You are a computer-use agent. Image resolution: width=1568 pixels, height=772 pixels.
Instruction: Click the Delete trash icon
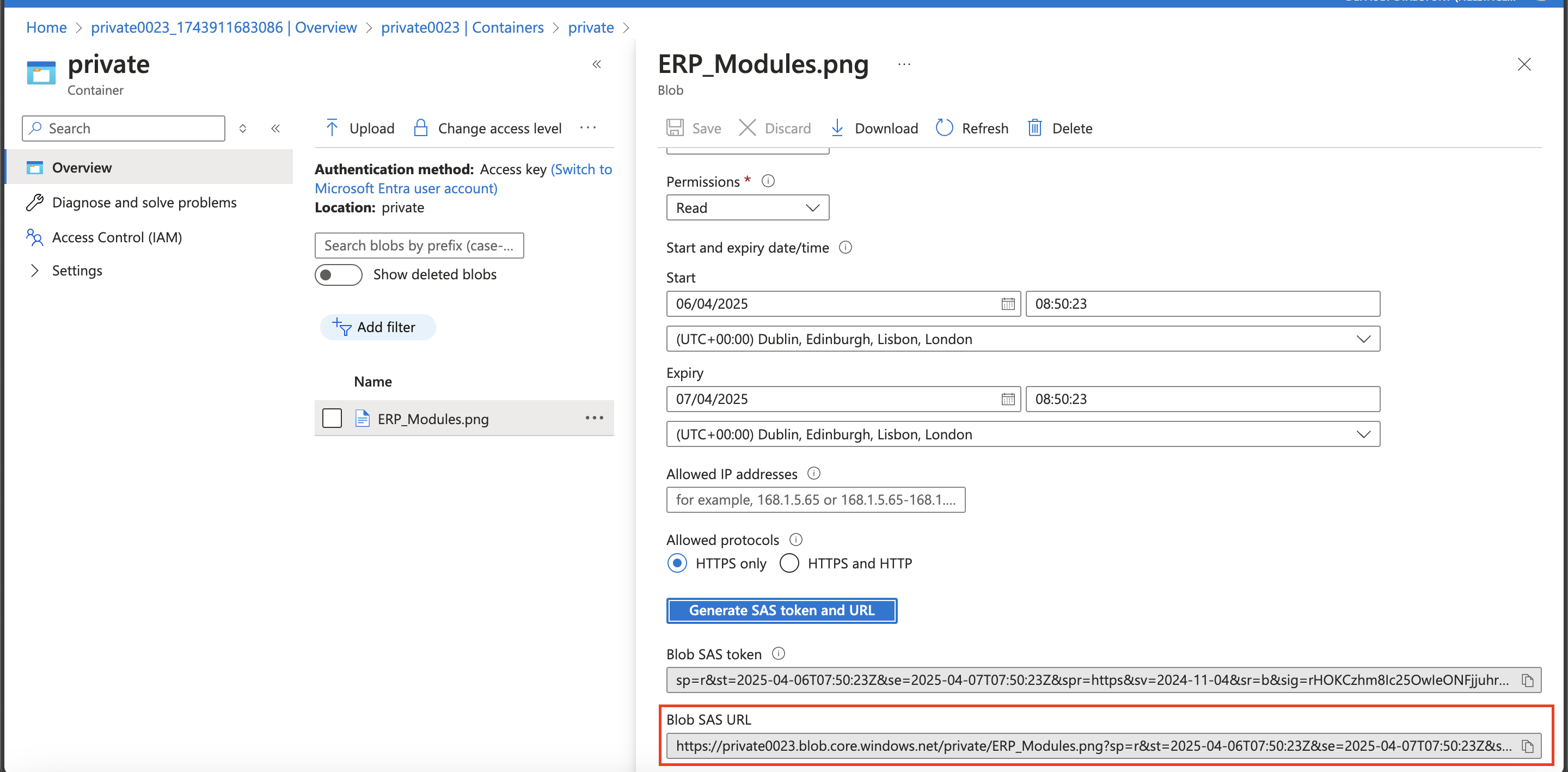(x=1034, y=128)
